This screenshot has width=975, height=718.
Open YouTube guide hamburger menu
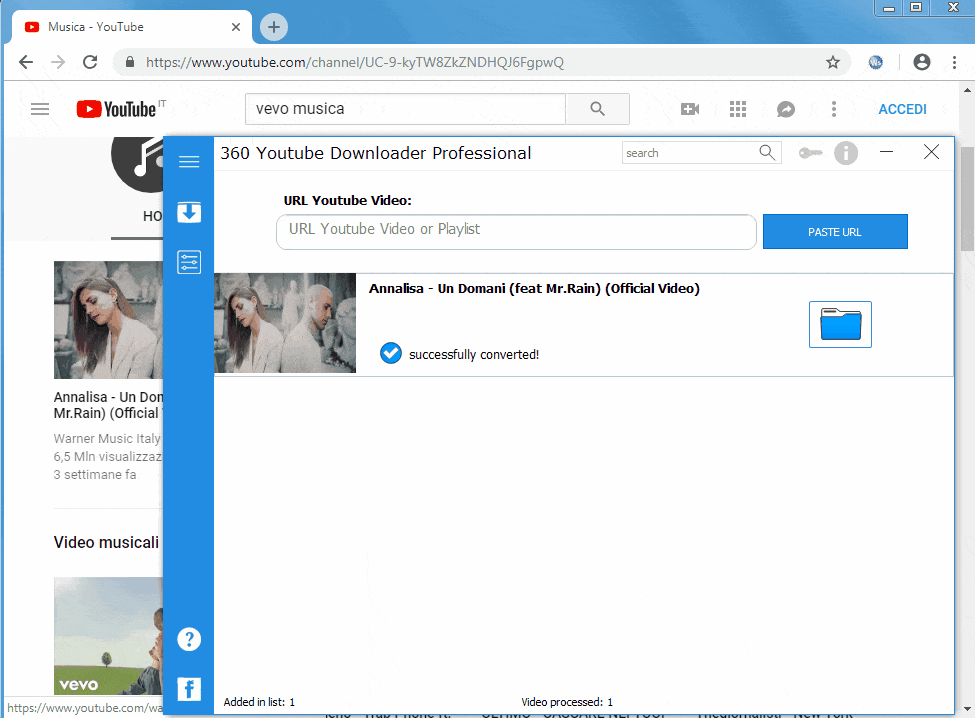coord(40,109)
